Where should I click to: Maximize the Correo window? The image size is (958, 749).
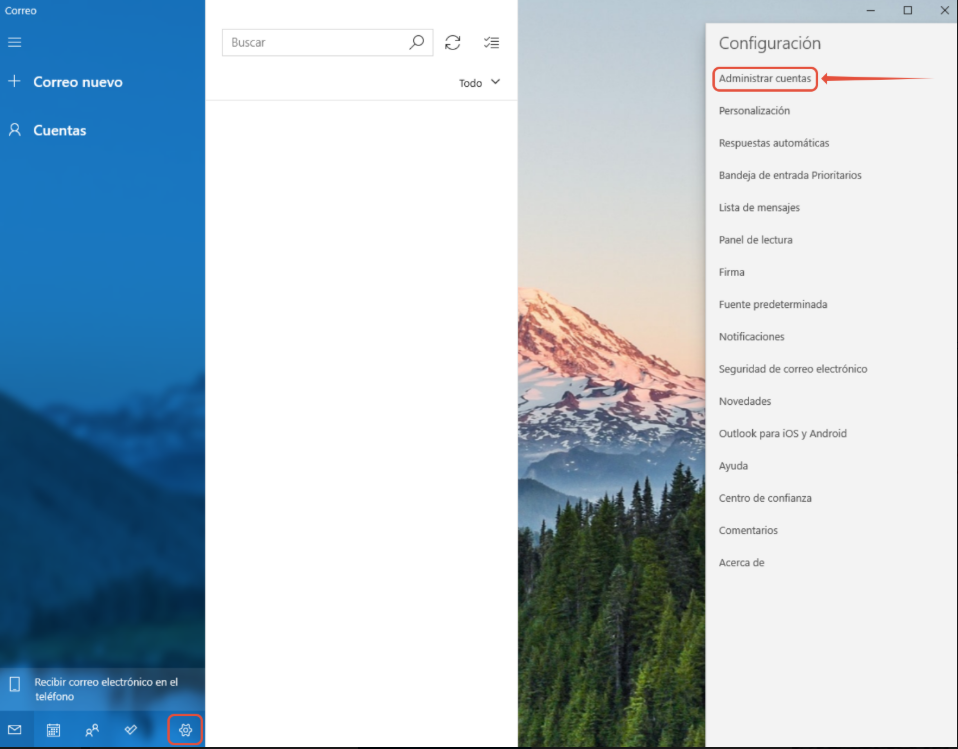tap(908, 10)
